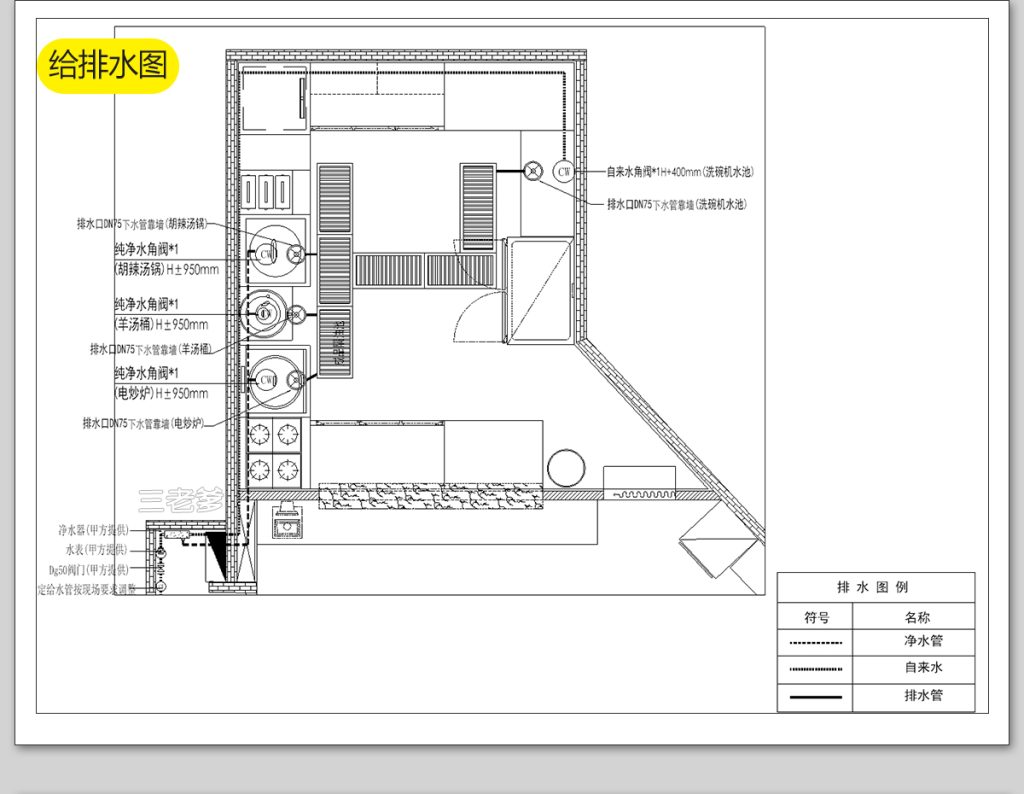This screenshot has height=794, width=1024.
Task: Select the 自来水角阀 dishwasher sink annotation
Action: point(680,172)
